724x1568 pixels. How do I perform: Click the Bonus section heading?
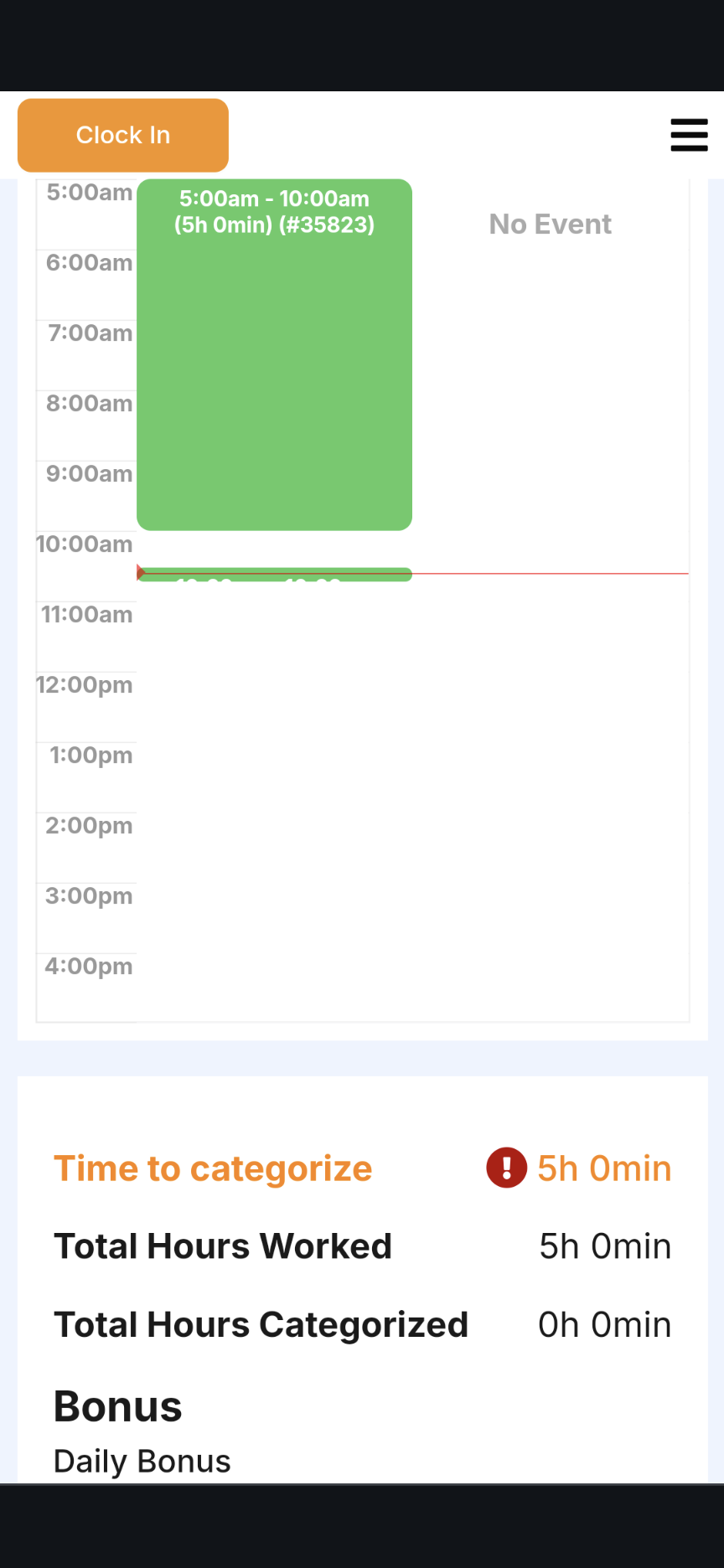coord(118,1406)
